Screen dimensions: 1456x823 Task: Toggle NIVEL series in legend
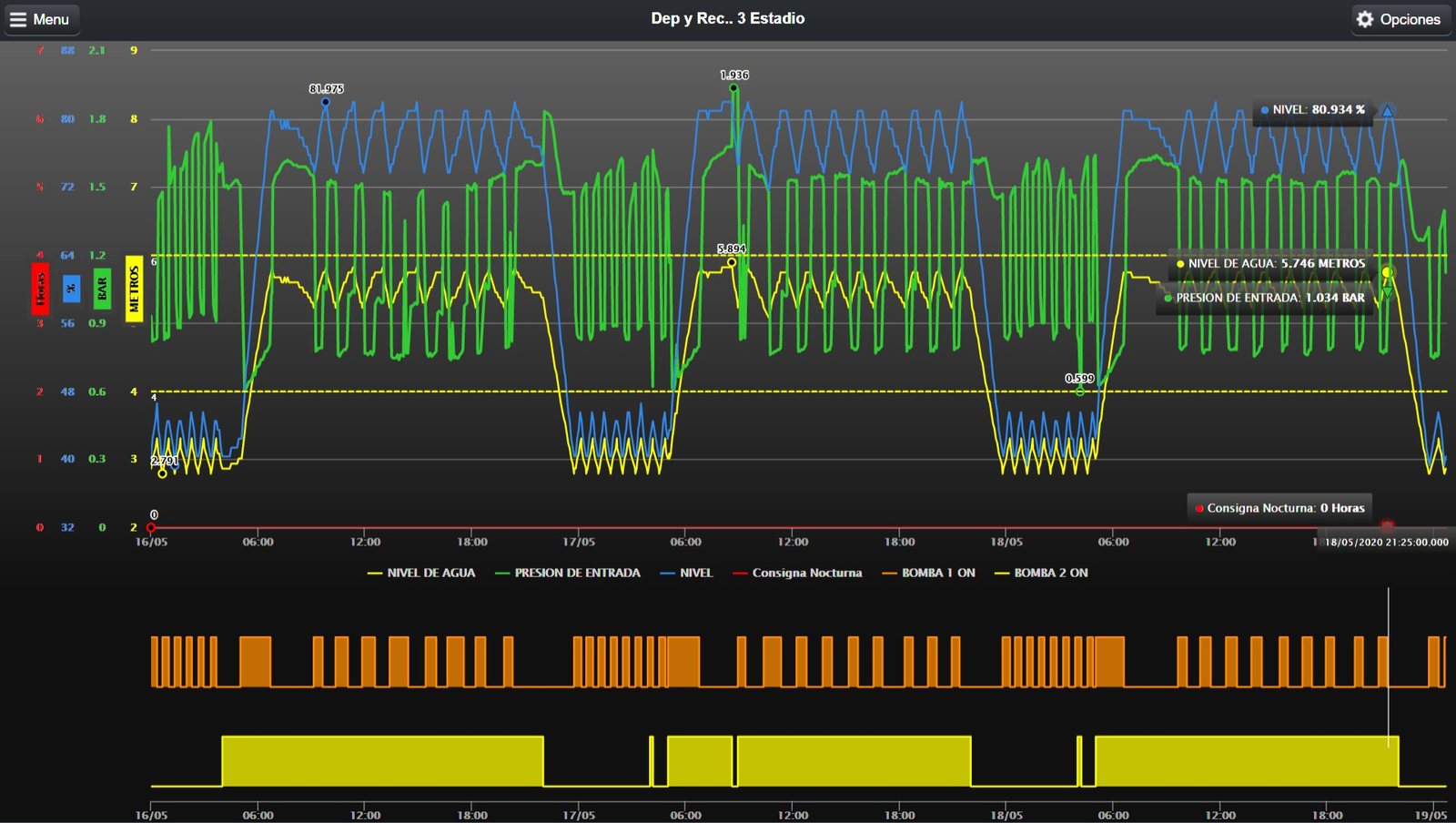tap(686, 573)
